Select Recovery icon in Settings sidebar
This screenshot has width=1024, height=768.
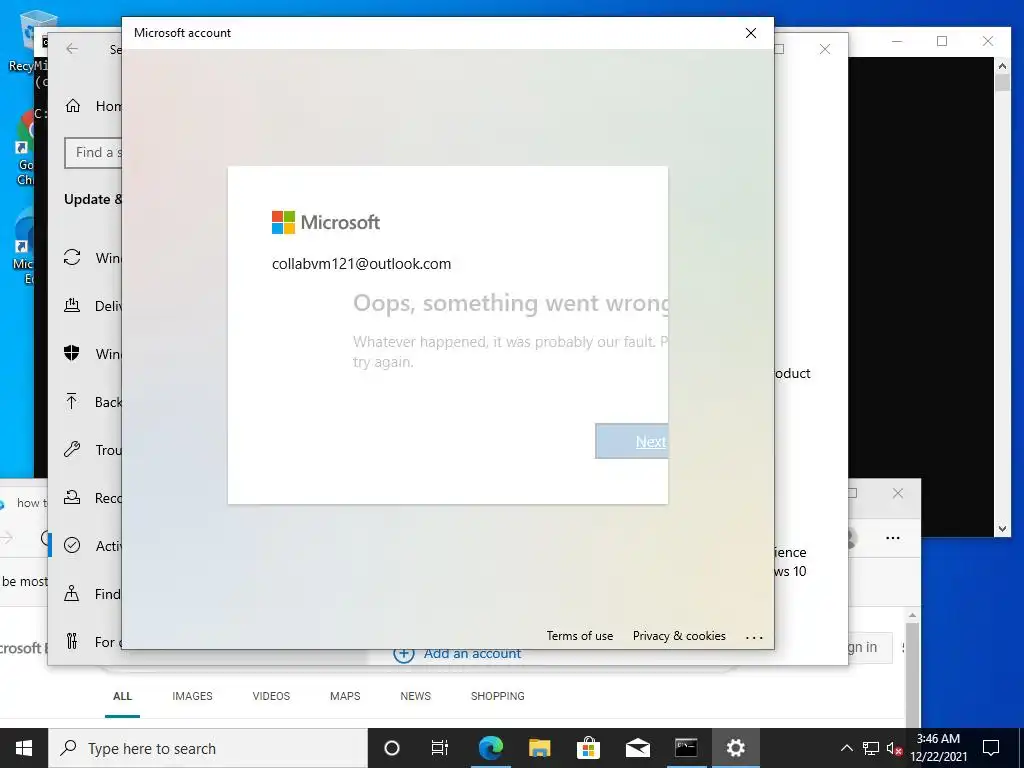point(72,498)
